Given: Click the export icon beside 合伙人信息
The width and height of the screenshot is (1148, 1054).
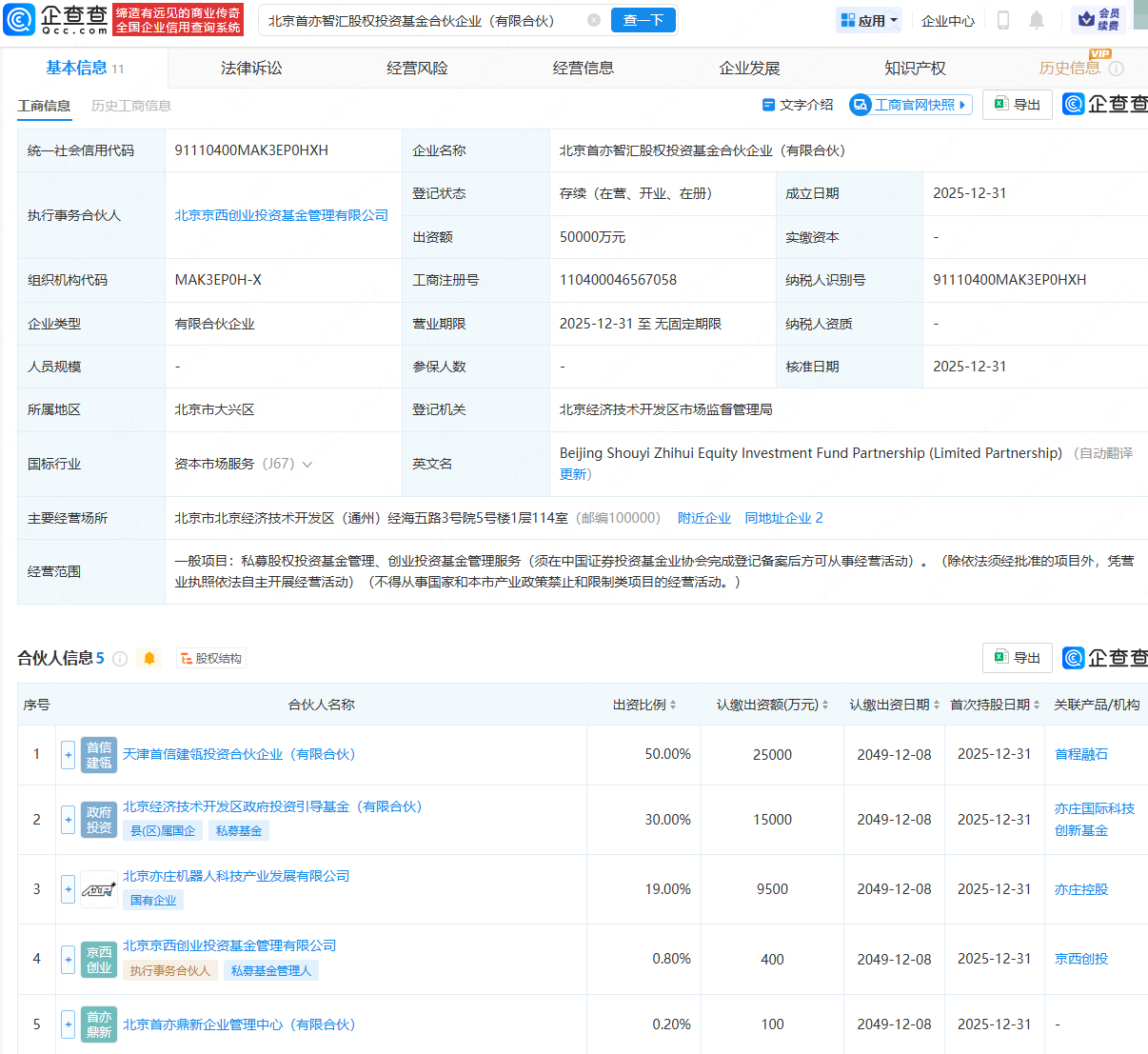Looking at the screenshot, I should click(x=1017, y=657).
